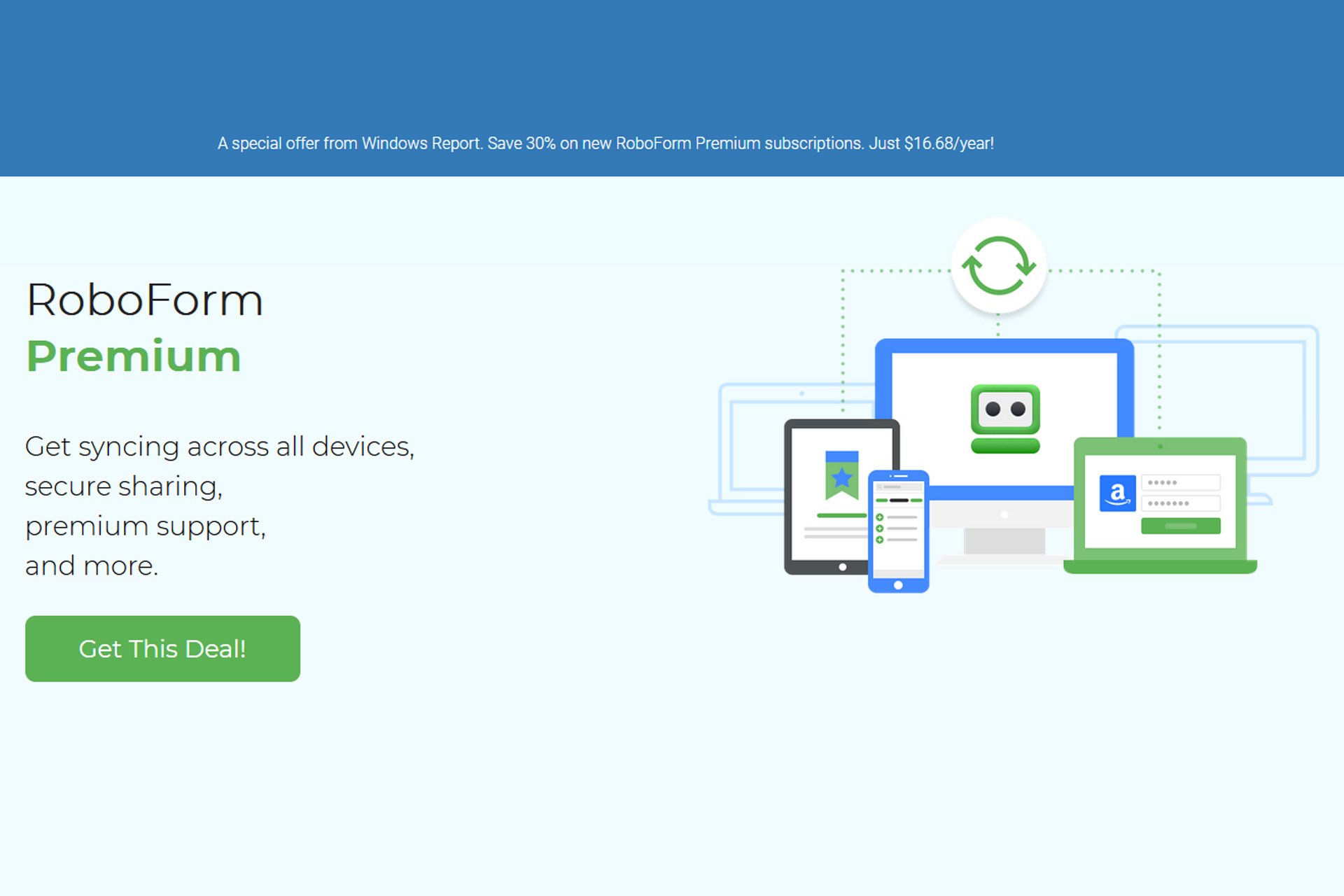Click the 'secure sharing,' line
The width and height of the screenshot is (1344, 896).
pyautogui.click(x=124, y=486)
